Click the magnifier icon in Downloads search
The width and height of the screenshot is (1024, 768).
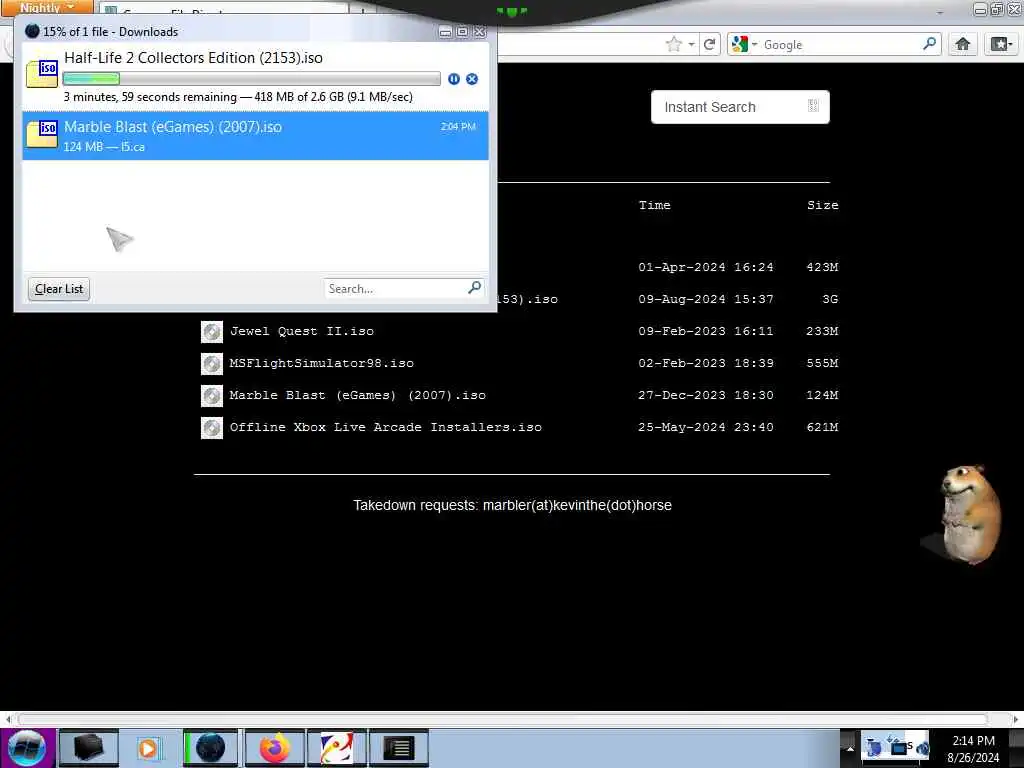[x=475, y=287]
